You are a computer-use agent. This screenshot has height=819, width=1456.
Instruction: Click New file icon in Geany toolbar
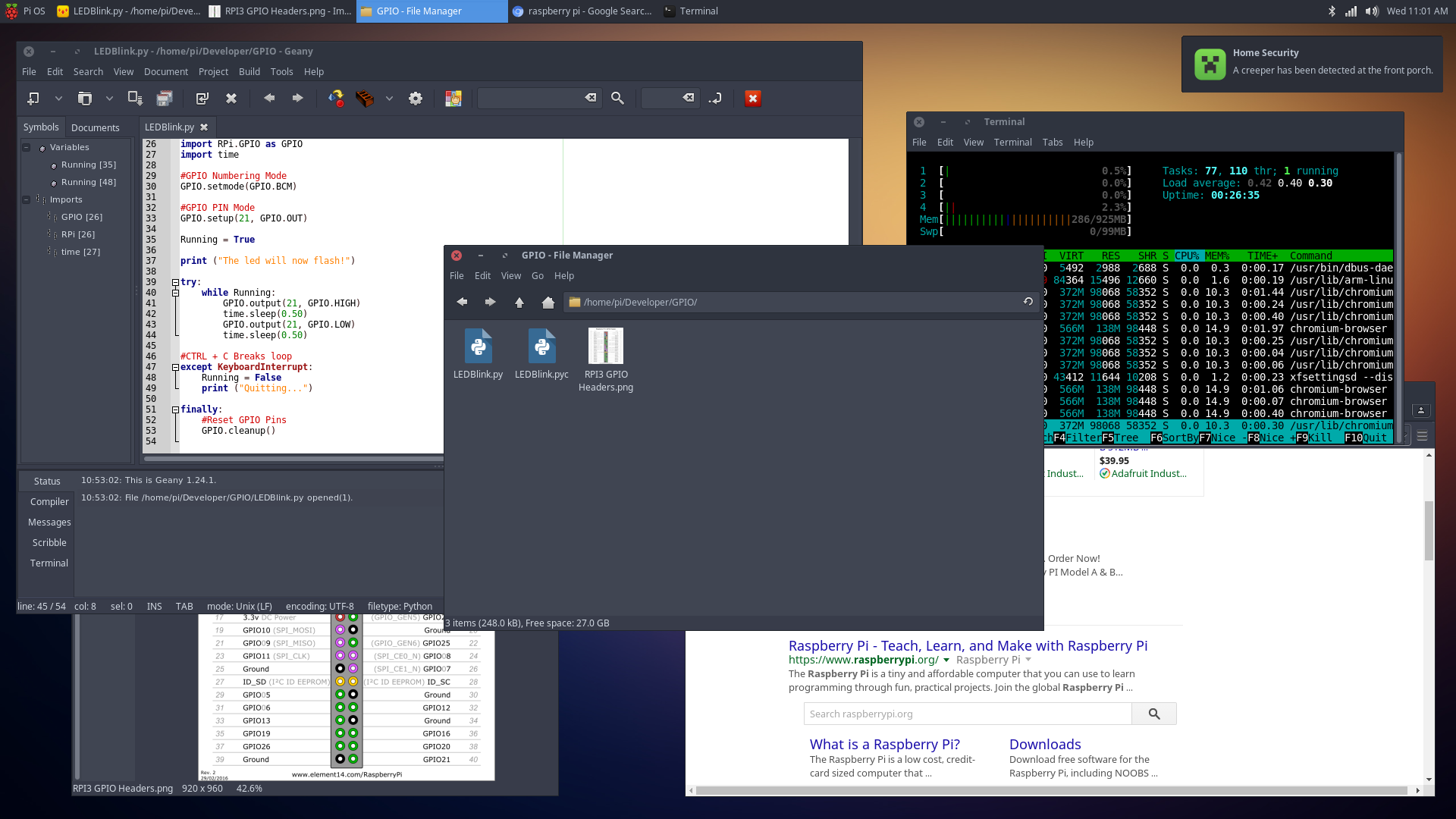33,99
